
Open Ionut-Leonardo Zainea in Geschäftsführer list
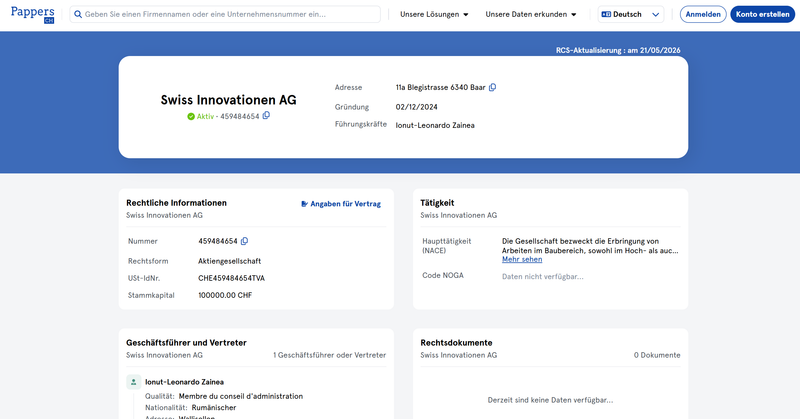click(184, 382)
